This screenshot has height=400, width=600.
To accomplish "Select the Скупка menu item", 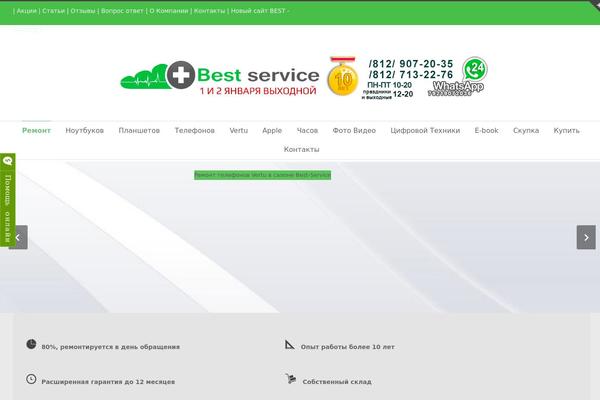I will pos(526,131).
